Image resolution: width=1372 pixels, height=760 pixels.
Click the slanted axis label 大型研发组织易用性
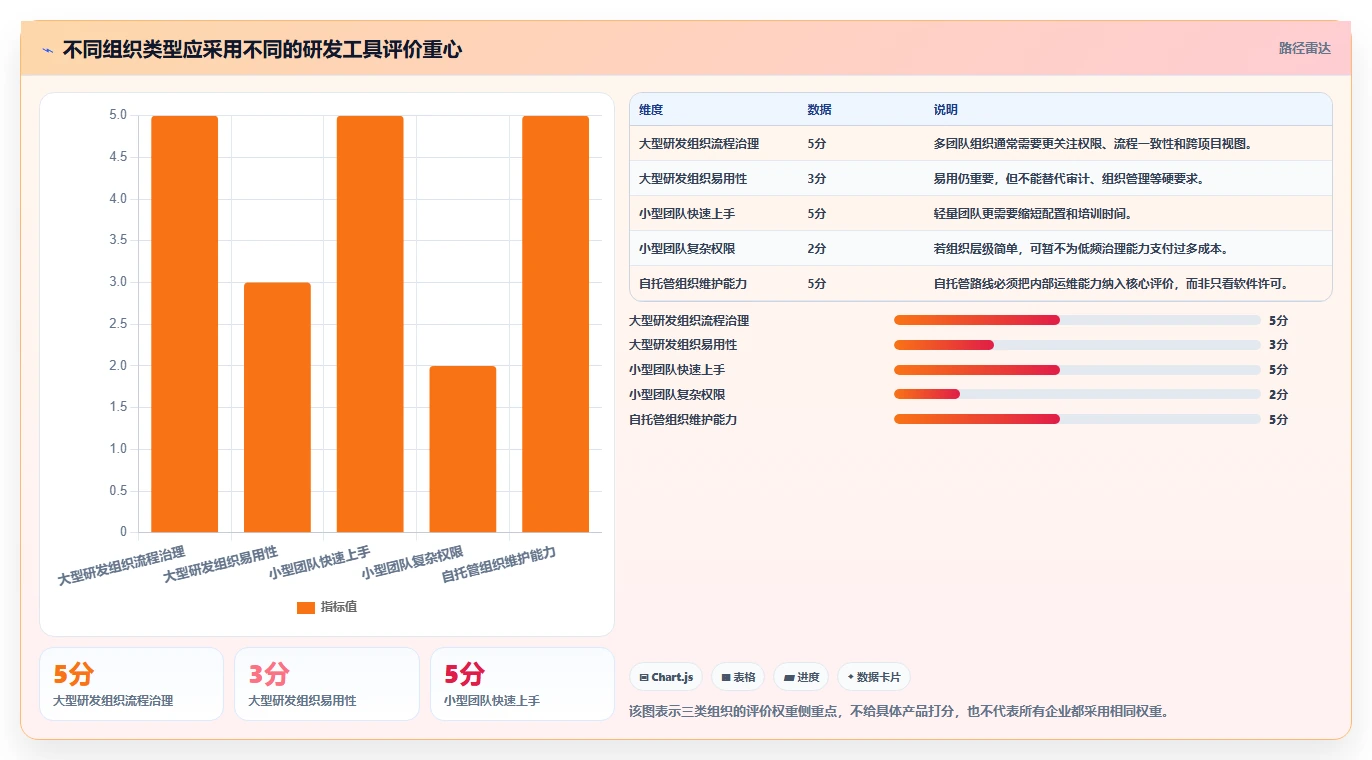(220, 564)
